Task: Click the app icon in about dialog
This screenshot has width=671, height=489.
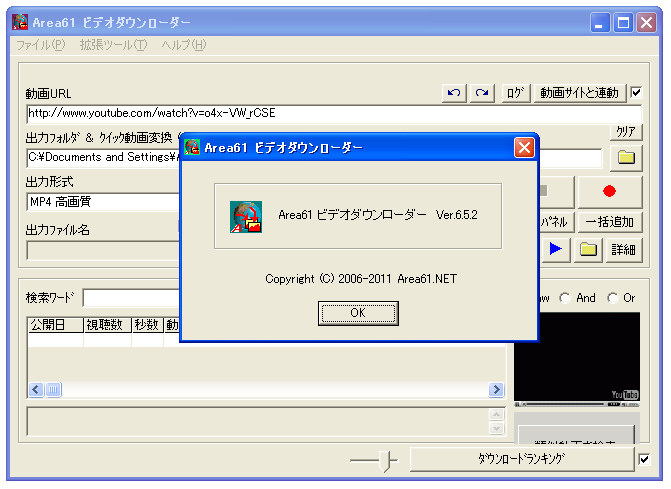Action: 246,217
